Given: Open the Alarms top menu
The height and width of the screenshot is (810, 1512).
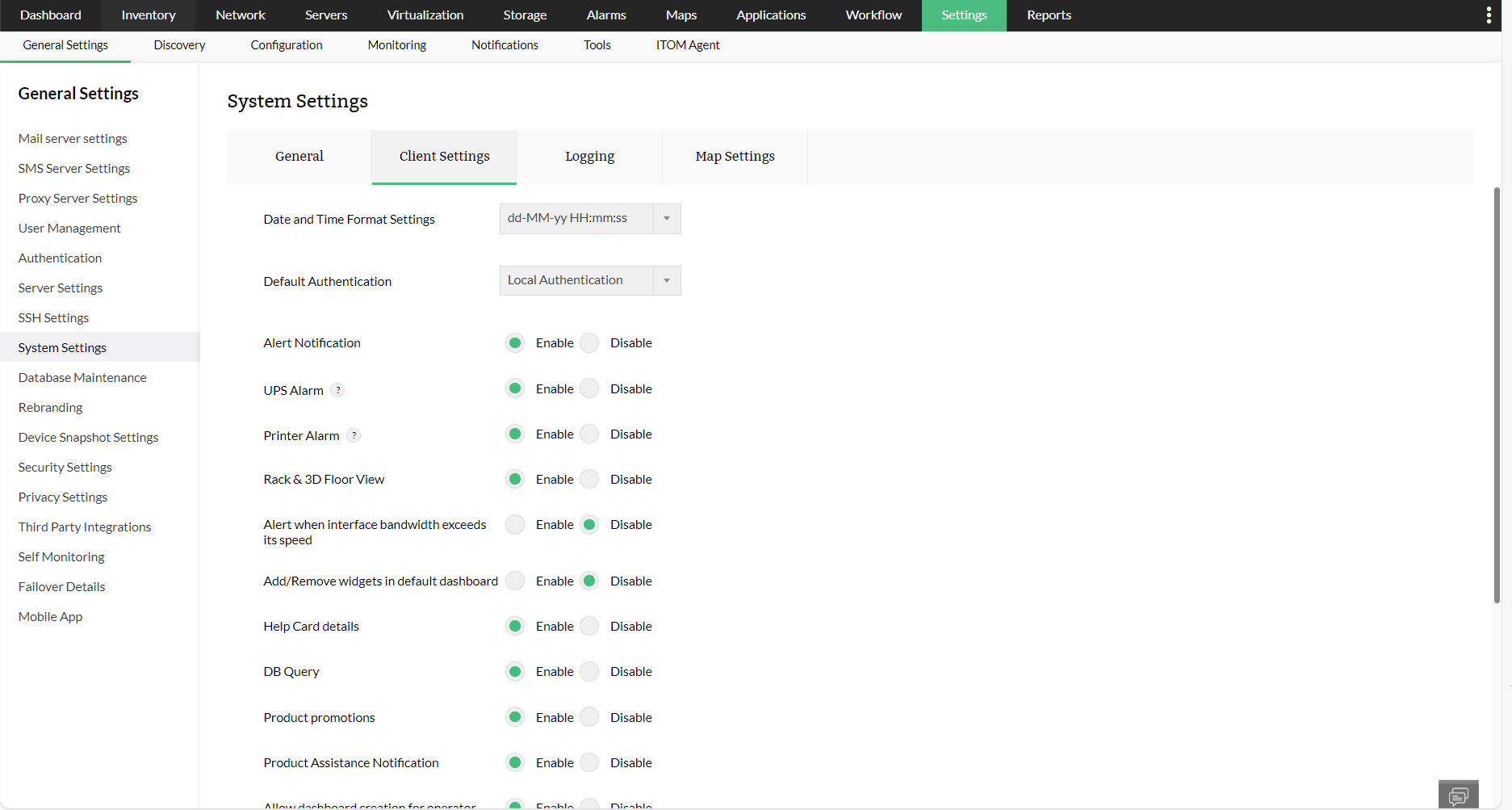Looking at the screenshot, I should pyautogui.click(x=606, y=15).
